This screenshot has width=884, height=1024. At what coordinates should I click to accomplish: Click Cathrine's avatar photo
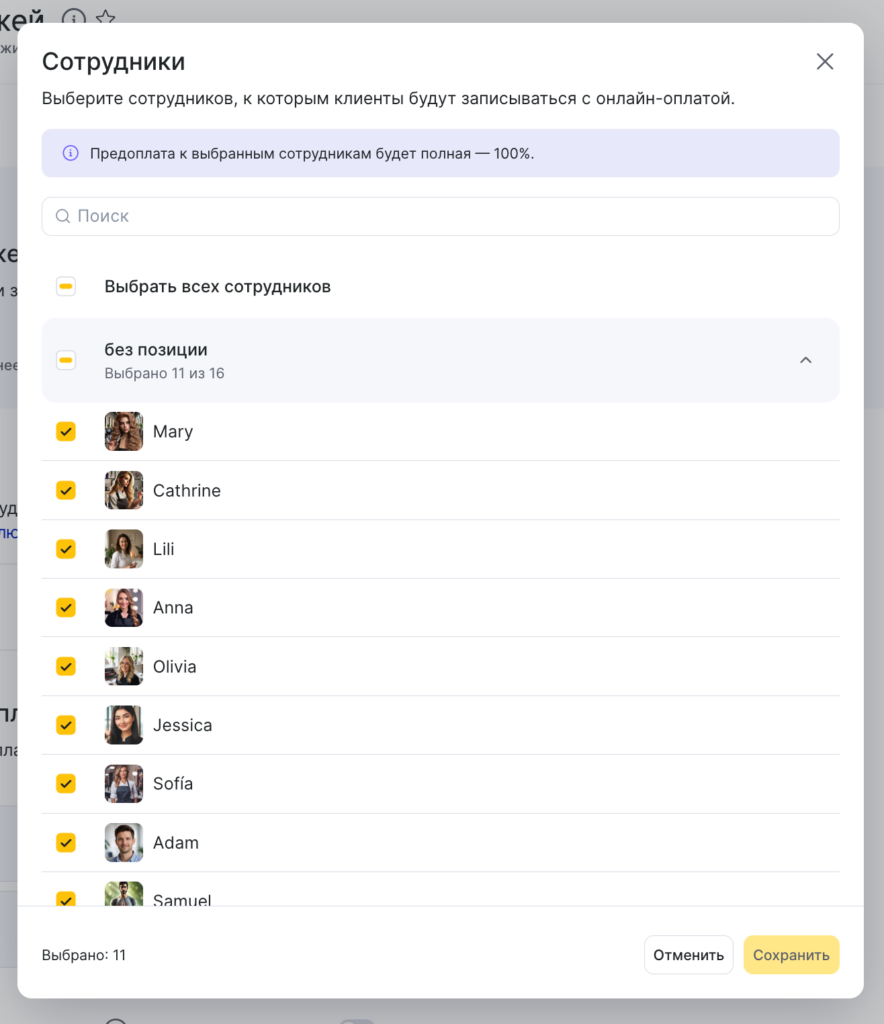pos(124,491)
